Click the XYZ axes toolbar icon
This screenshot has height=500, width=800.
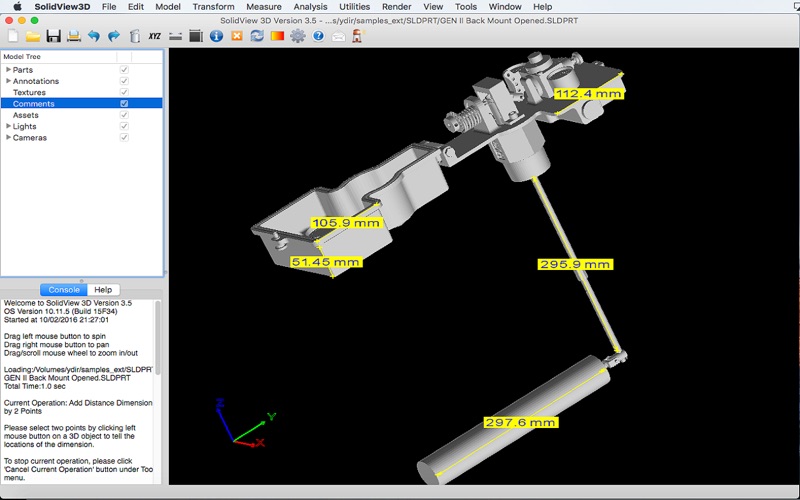(x=154, y=36)
